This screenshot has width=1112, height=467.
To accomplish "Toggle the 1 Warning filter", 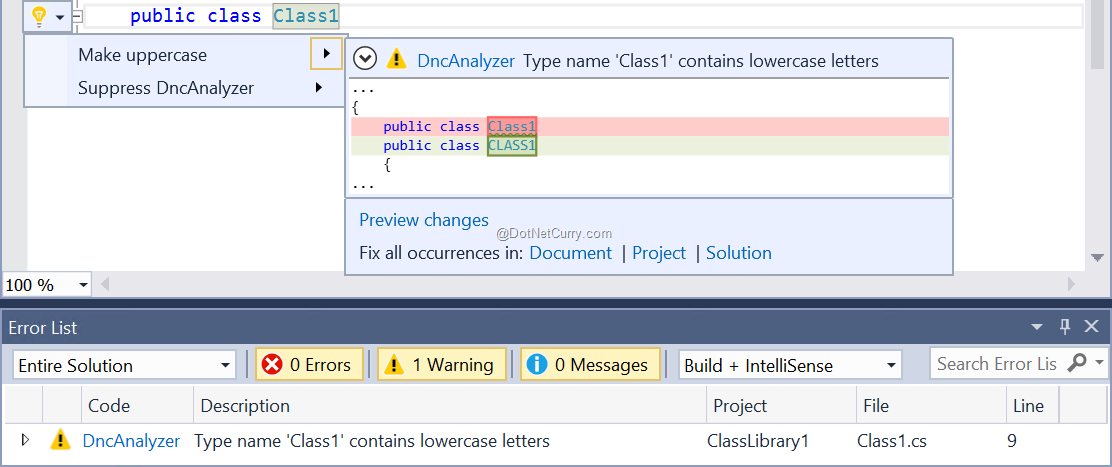I will pos(442,365).
